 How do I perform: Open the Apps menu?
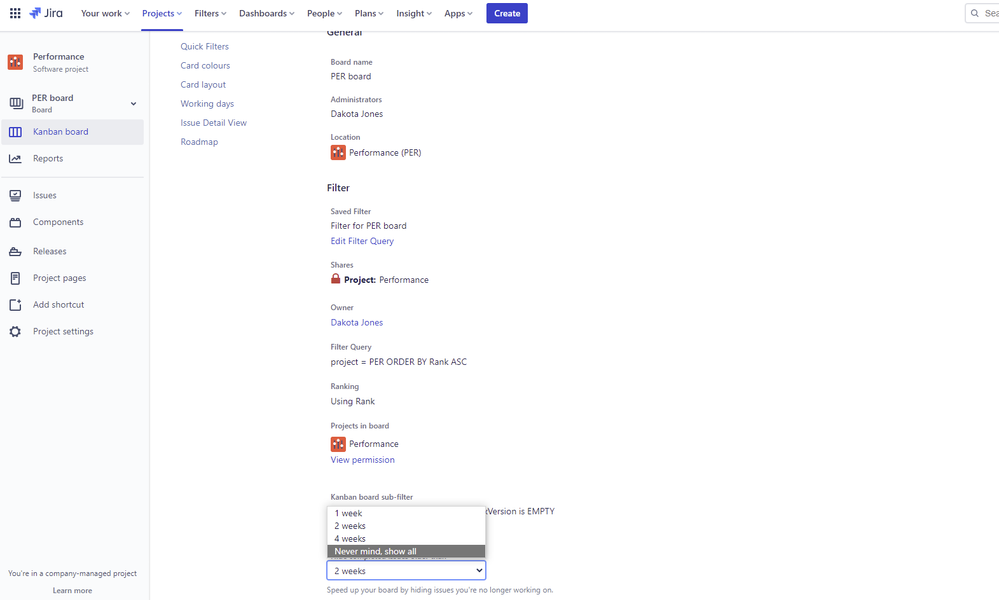coord(458,13)
